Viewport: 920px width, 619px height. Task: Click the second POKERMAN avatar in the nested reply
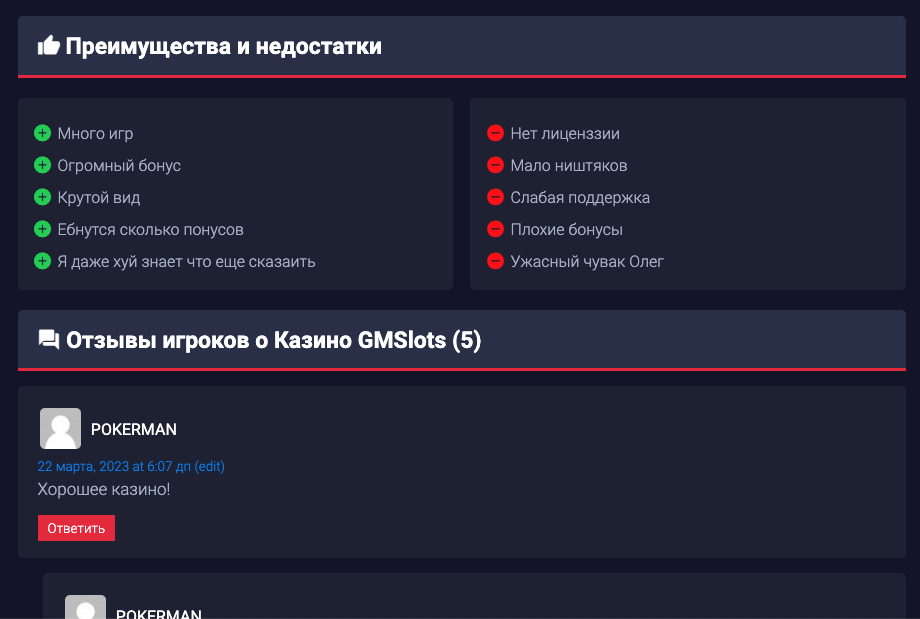[x=85, y=608]
